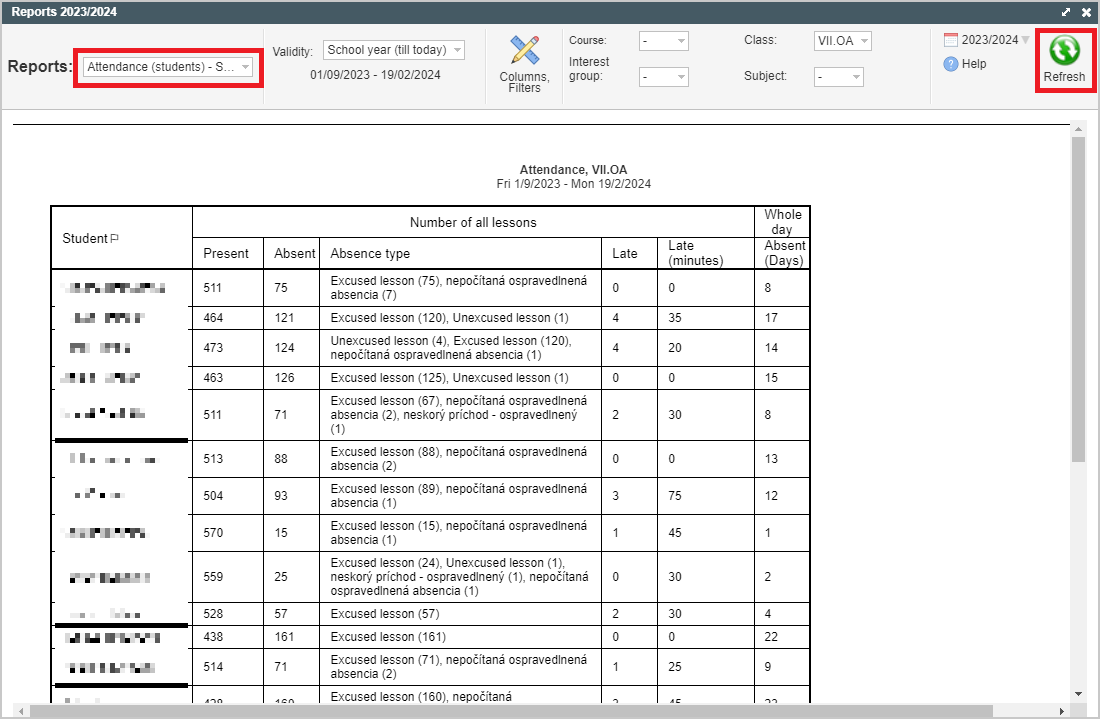
Task: Maximize the Reports window with the arrow icon
Action: (x=1066, y=12)
